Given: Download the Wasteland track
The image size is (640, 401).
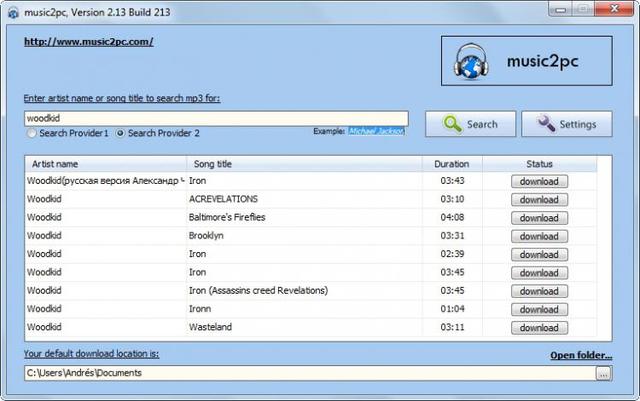Looking at the screenshot, I should pyautogui.click(x=539, y=328).
